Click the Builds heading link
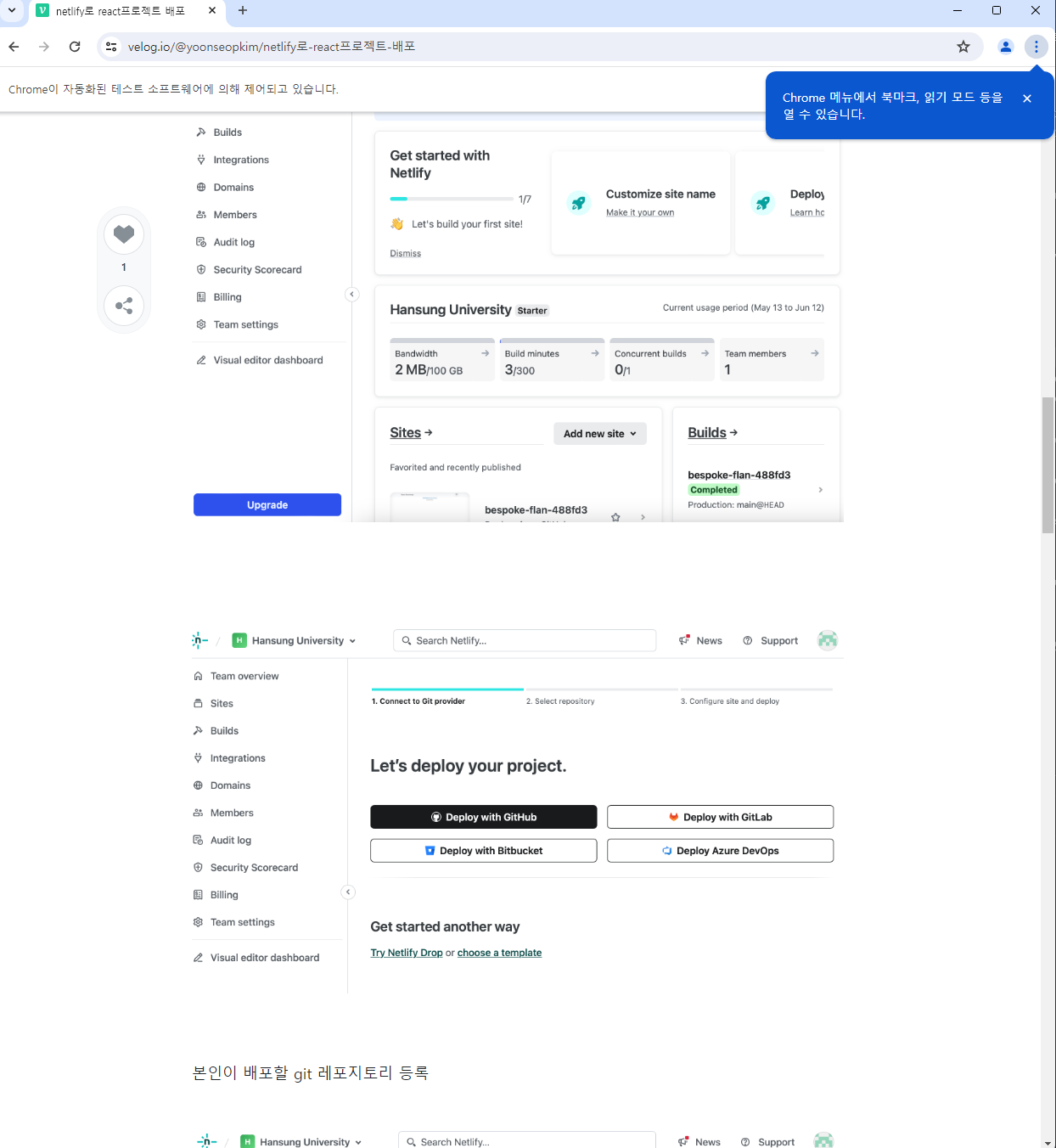 click(712, 433)
